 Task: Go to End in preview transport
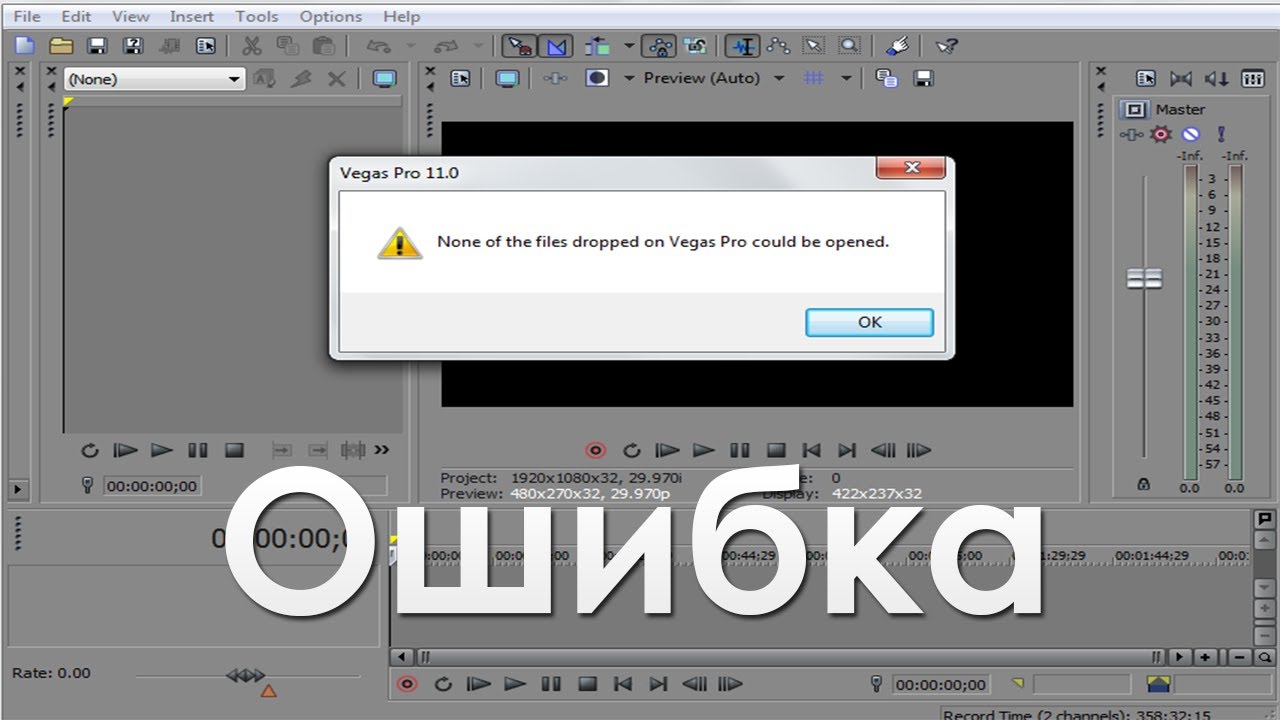847,451
